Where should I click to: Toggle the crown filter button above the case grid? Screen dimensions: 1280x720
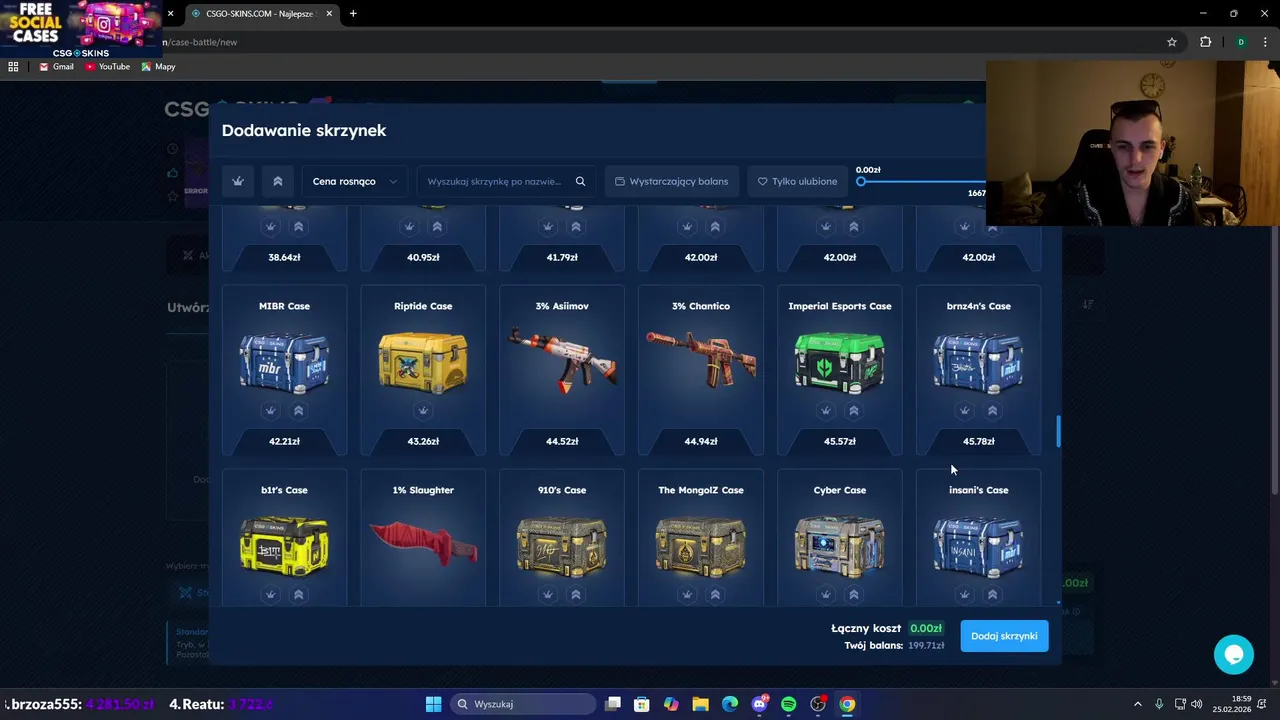(238, 181)
